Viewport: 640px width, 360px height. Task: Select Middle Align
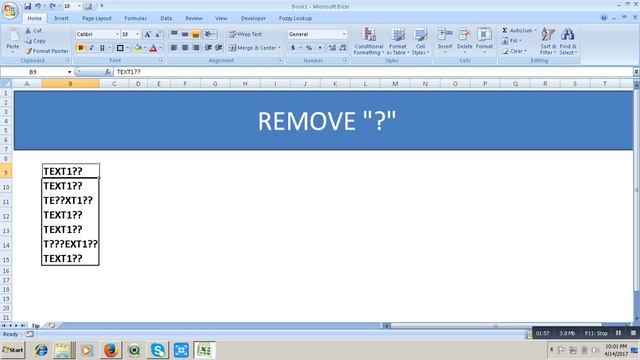tap(185, 34)
